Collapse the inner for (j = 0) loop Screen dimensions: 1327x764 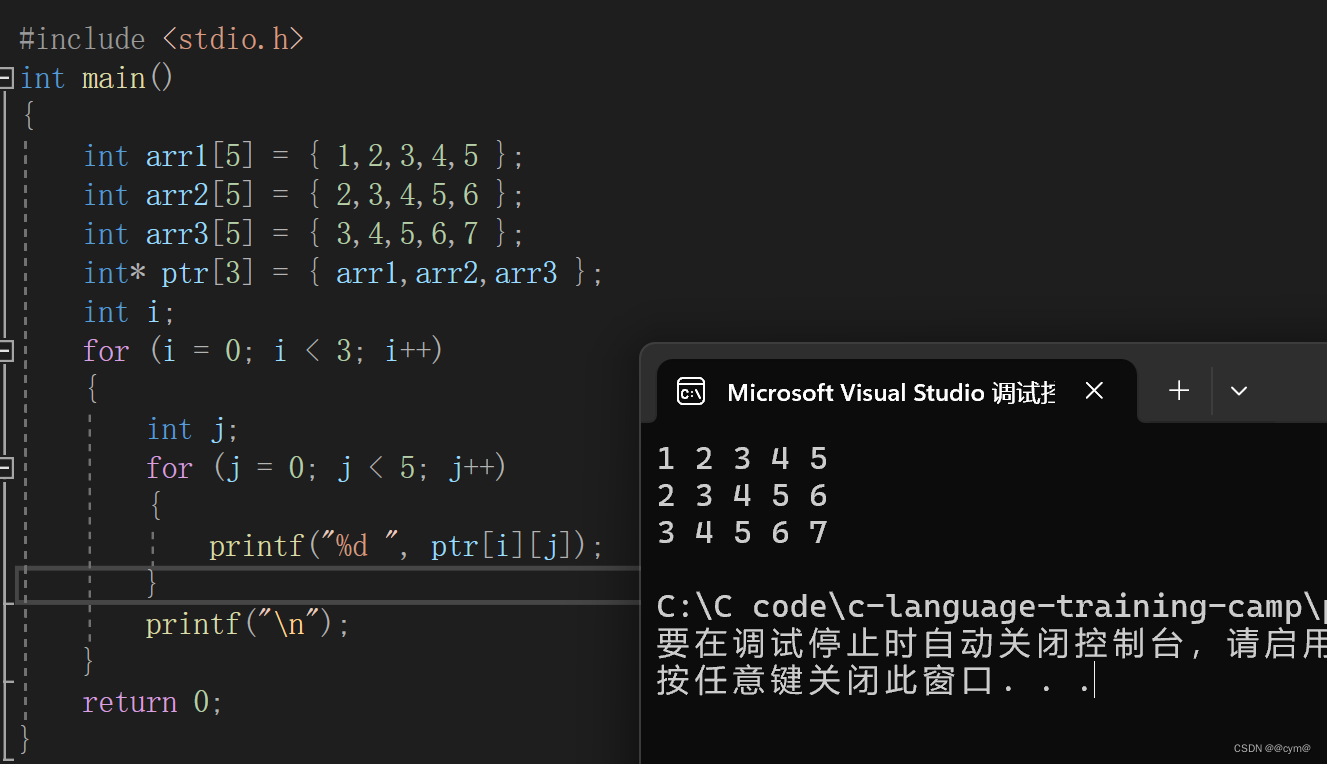pyautogui.click(x=6, y=467)
